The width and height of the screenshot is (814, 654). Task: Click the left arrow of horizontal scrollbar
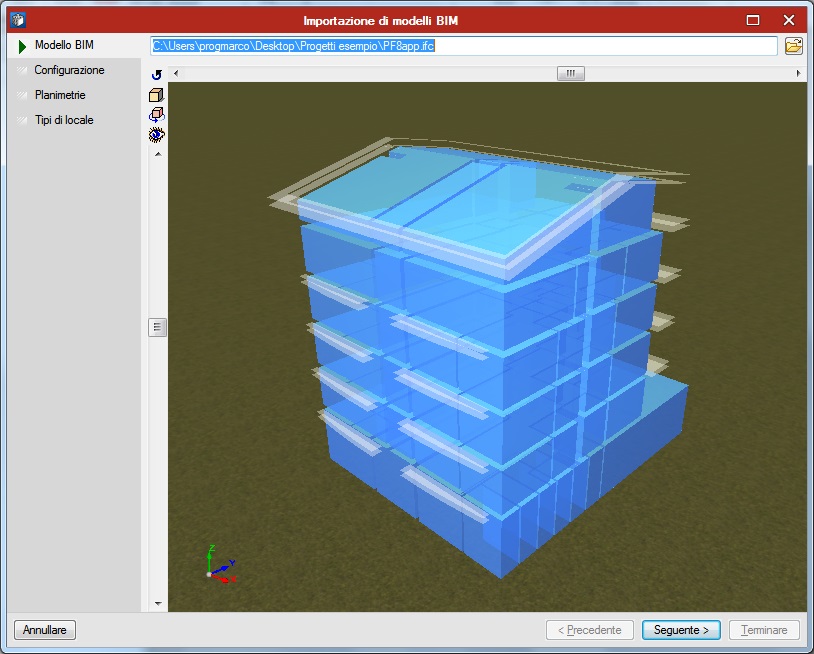pos(176,73)
